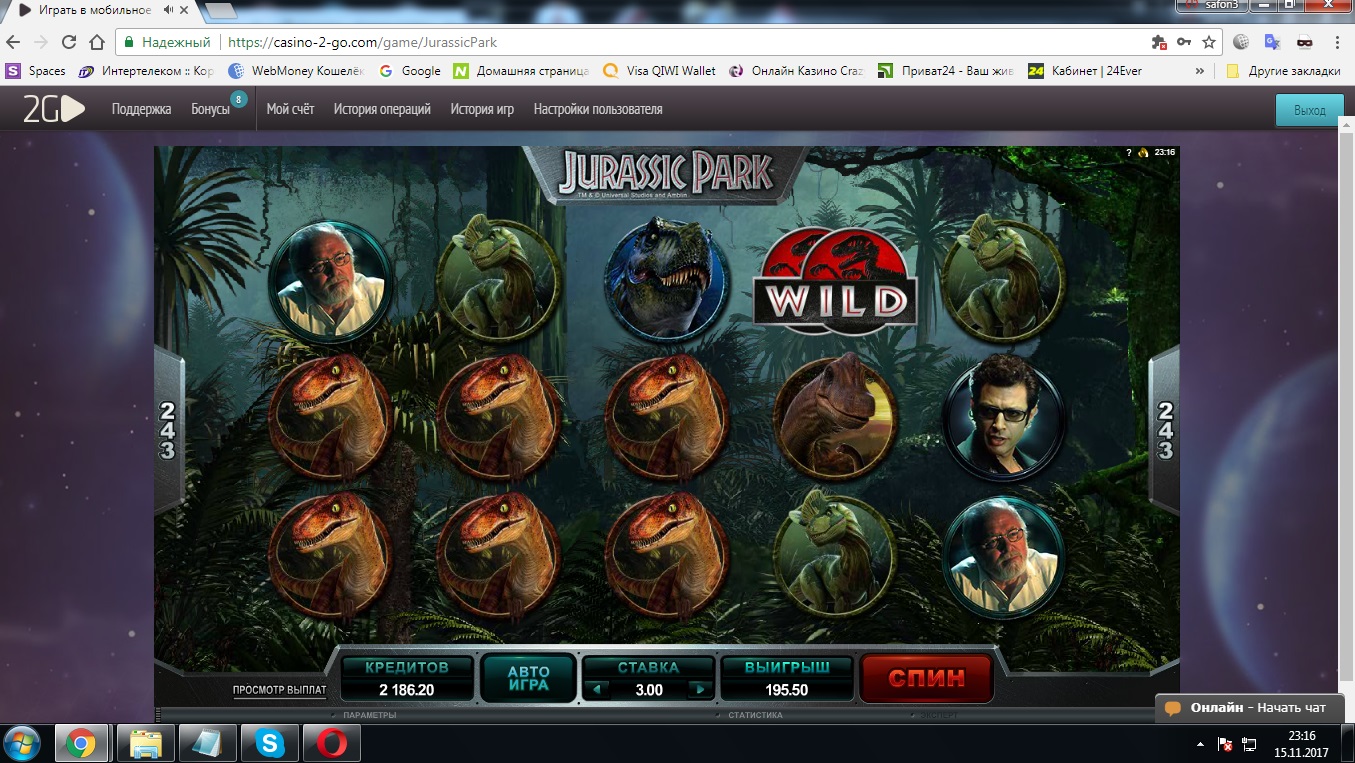
Task: Expand the ПАРАМЕТРЫ panel
Action: click(369, 715)
